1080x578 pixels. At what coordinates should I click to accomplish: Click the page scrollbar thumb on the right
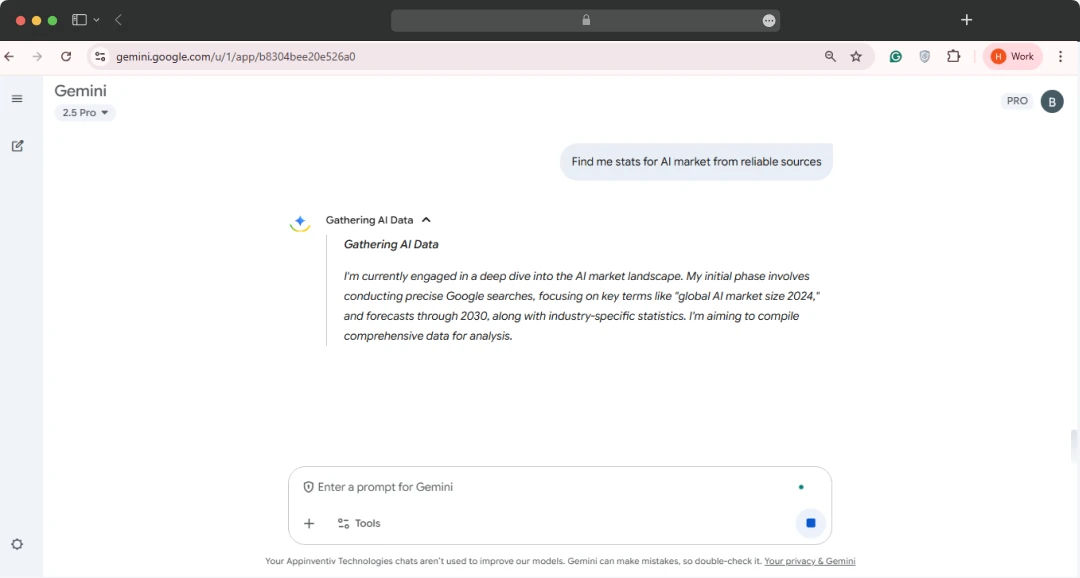click(x=1074, y=446)
